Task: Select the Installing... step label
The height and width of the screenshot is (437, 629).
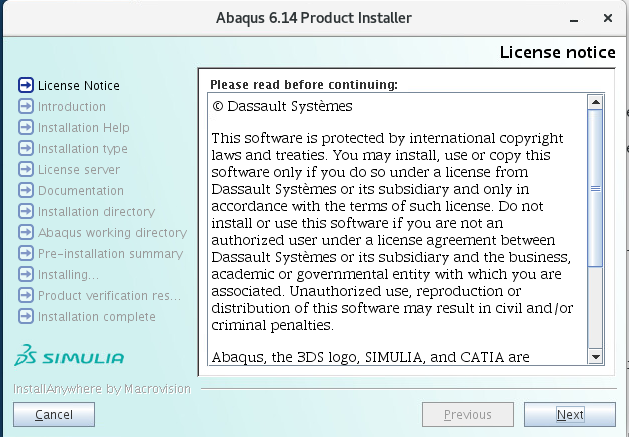Action: click(x=68, y=275)
